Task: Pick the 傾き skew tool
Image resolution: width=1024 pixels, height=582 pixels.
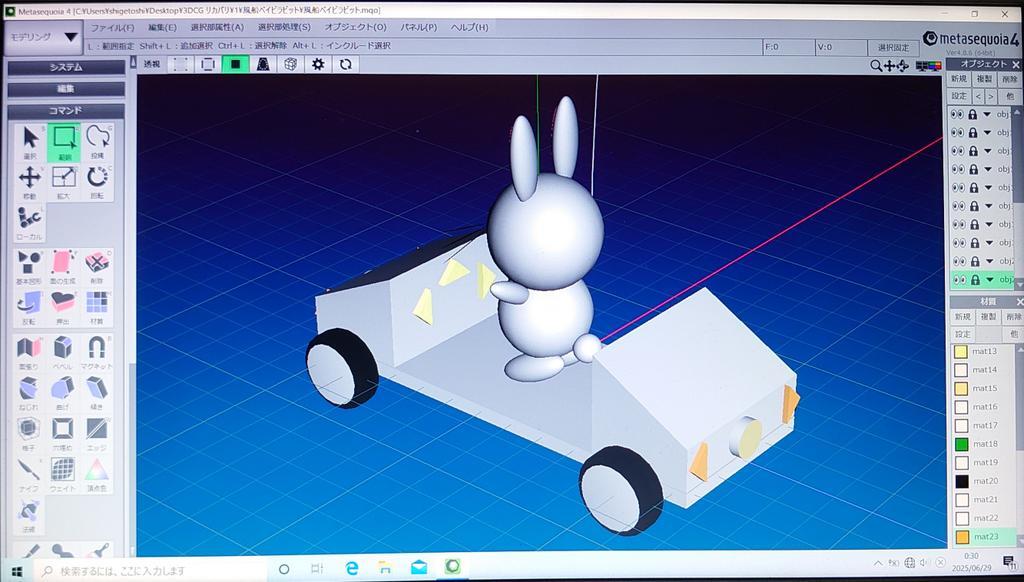Action: 97,393
